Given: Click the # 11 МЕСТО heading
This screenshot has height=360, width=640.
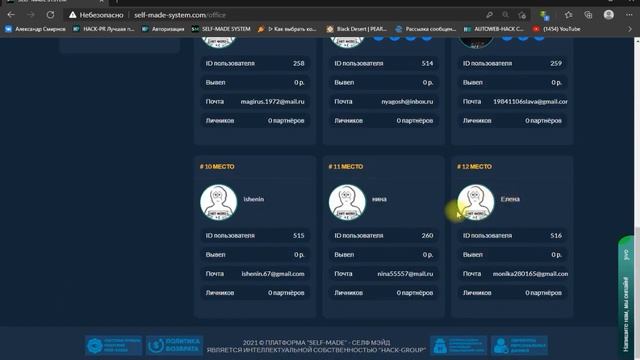Looking at the screenshot, I should click(x=346, y=167).
